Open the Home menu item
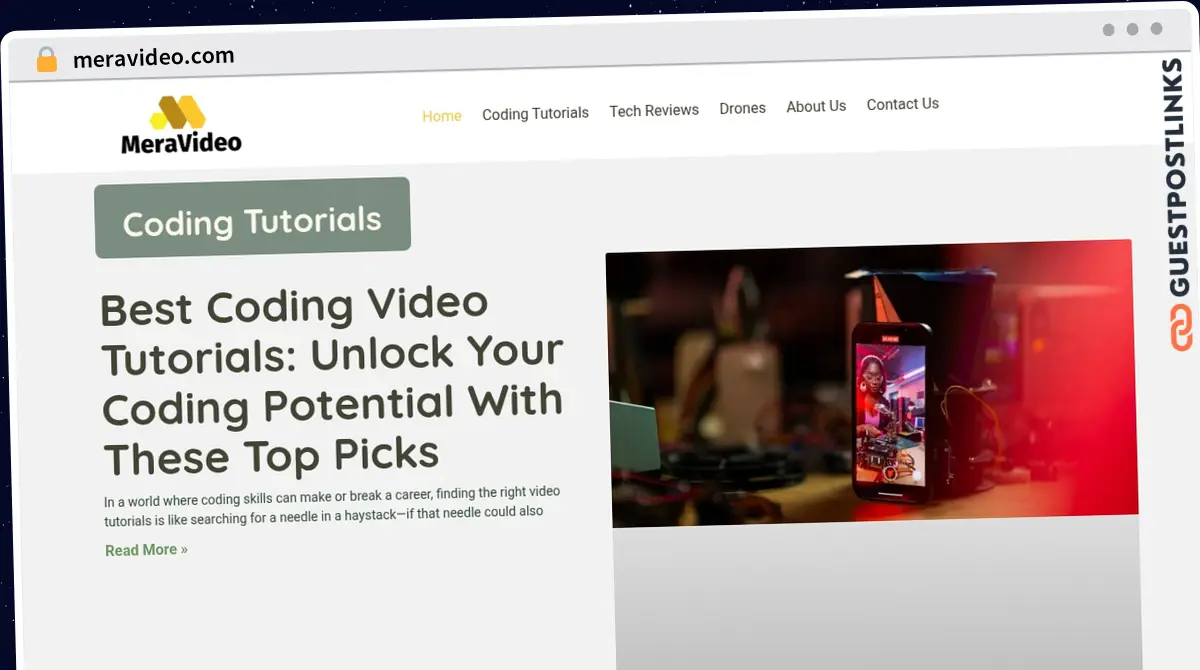Screen dimensions: 1200x670 tap(442, 116)
